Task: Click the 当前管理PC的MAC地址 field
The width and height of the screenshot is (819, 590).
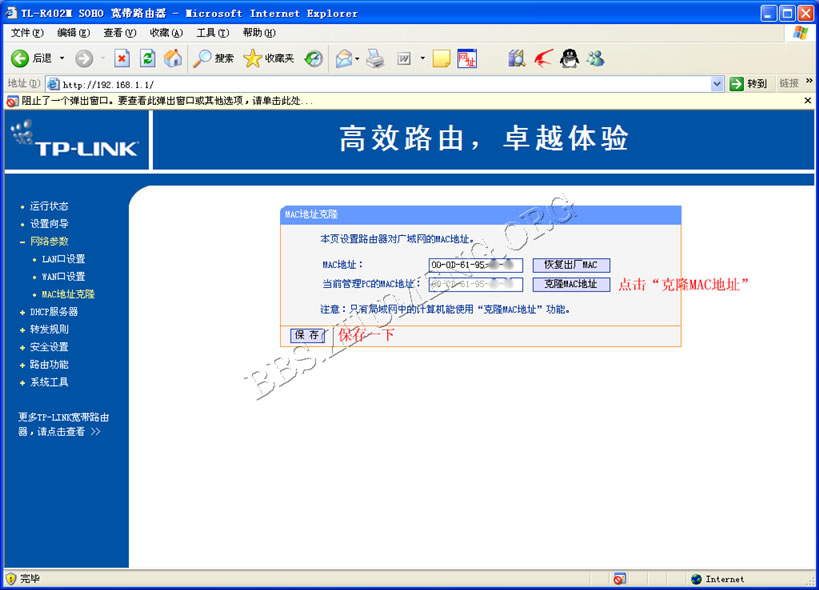Action: 475,284
